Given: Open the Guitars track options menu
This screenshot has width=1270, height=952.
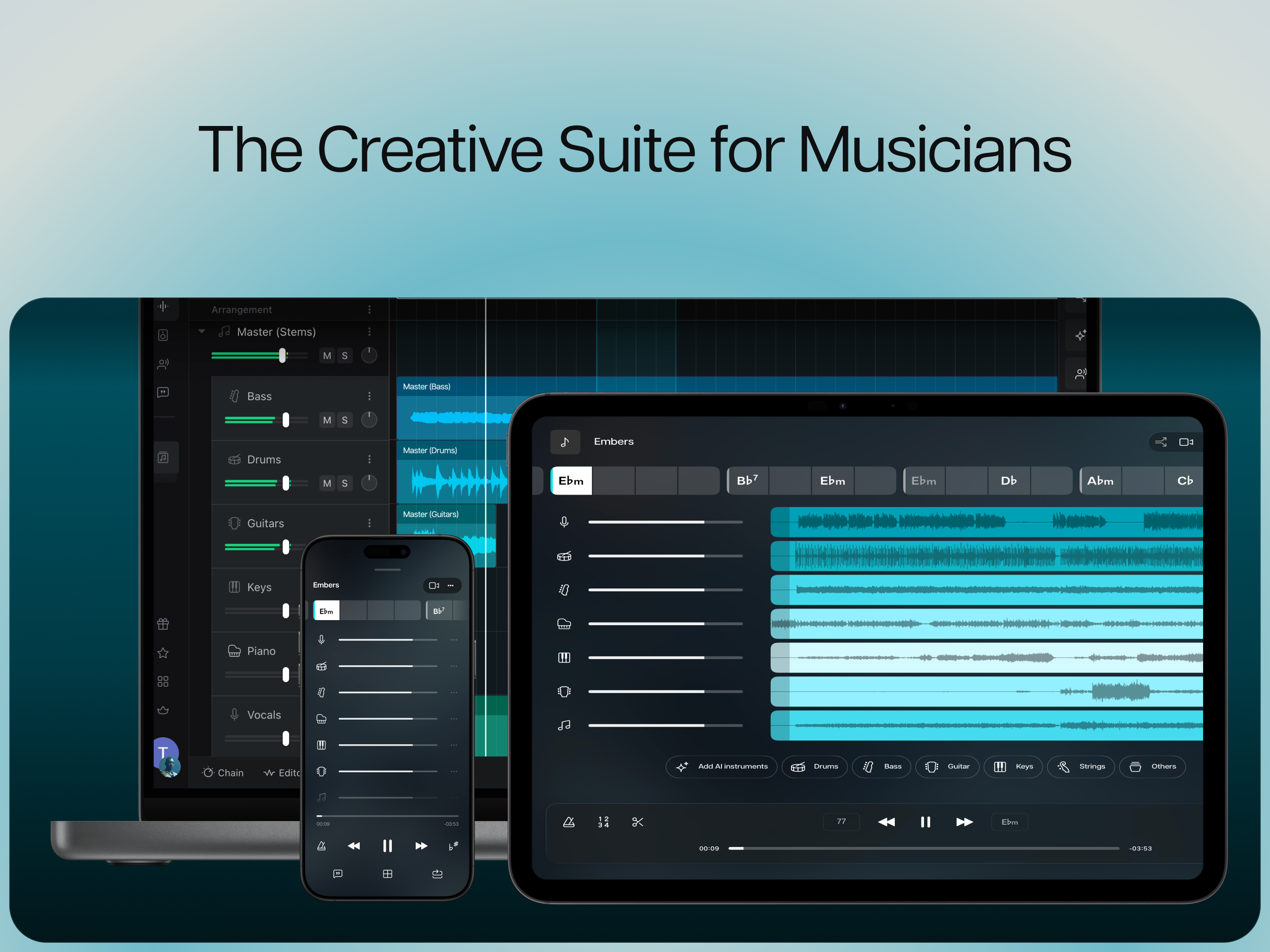Looking at the screenshot, I should click(x=369, y=522).
